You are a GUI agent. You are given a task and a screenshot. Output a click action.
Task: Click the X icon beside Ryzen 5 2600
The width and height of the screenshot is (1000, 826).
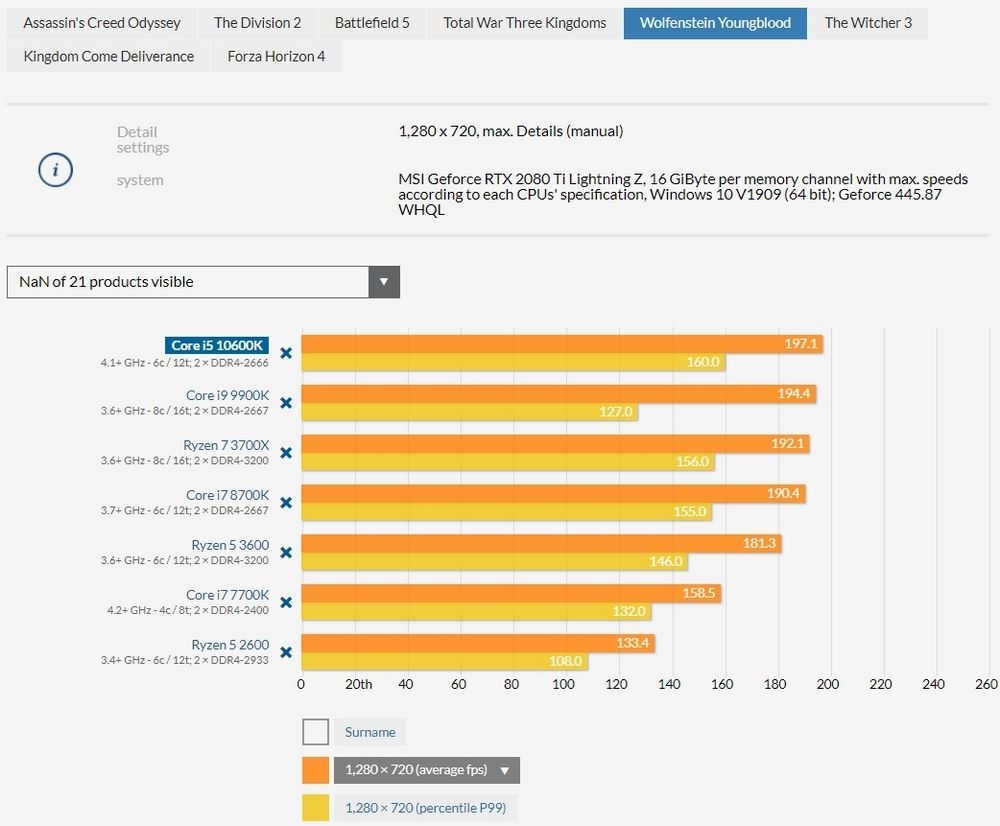(286, 653)
